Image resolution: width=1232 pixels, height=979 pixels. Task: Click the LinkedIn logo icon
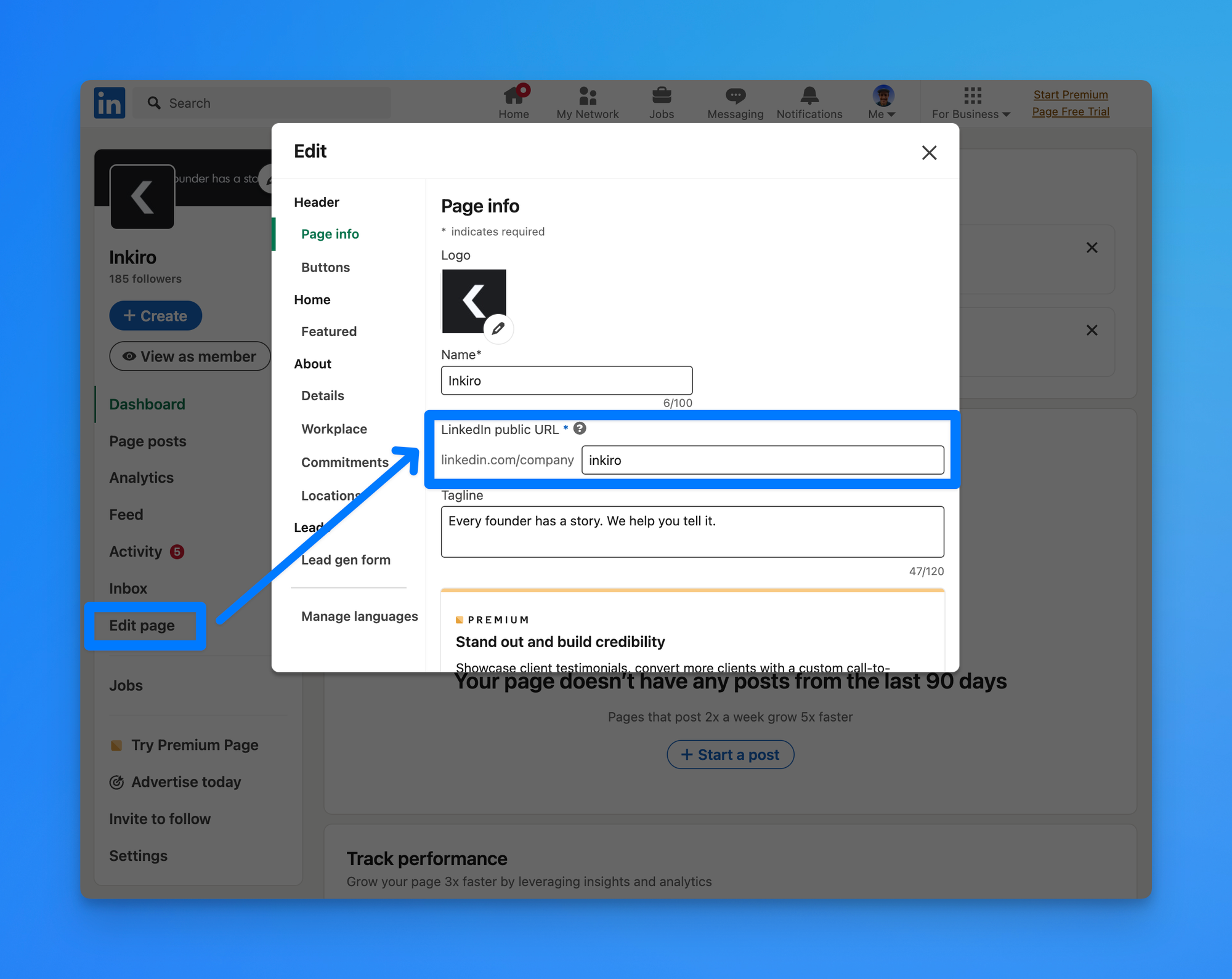click(x=110, y=102)
